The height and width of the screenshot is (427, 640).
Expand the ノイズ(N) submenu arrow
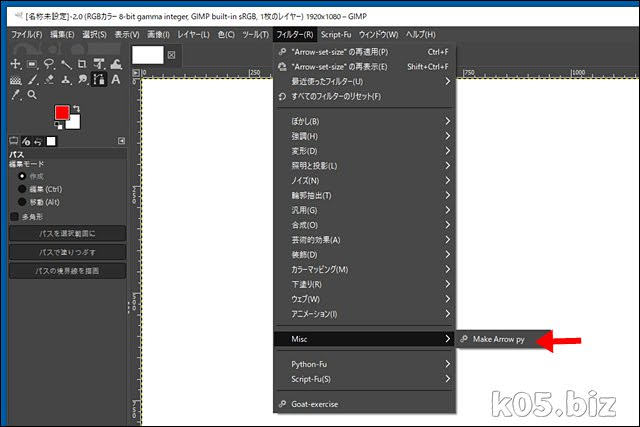[x=447, y=180]
